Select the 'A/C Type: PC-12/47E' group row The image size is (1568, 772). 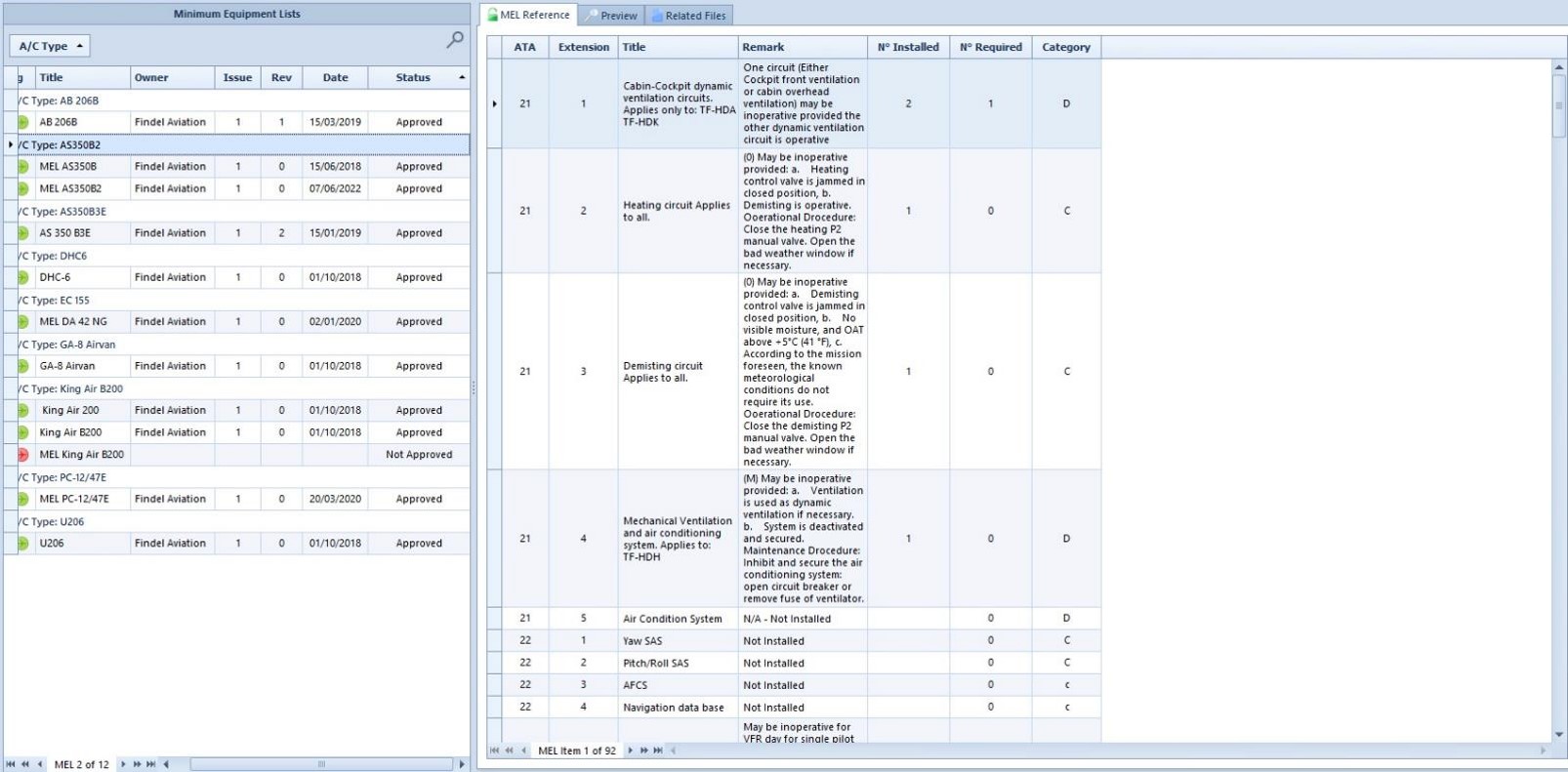(237, 477)
